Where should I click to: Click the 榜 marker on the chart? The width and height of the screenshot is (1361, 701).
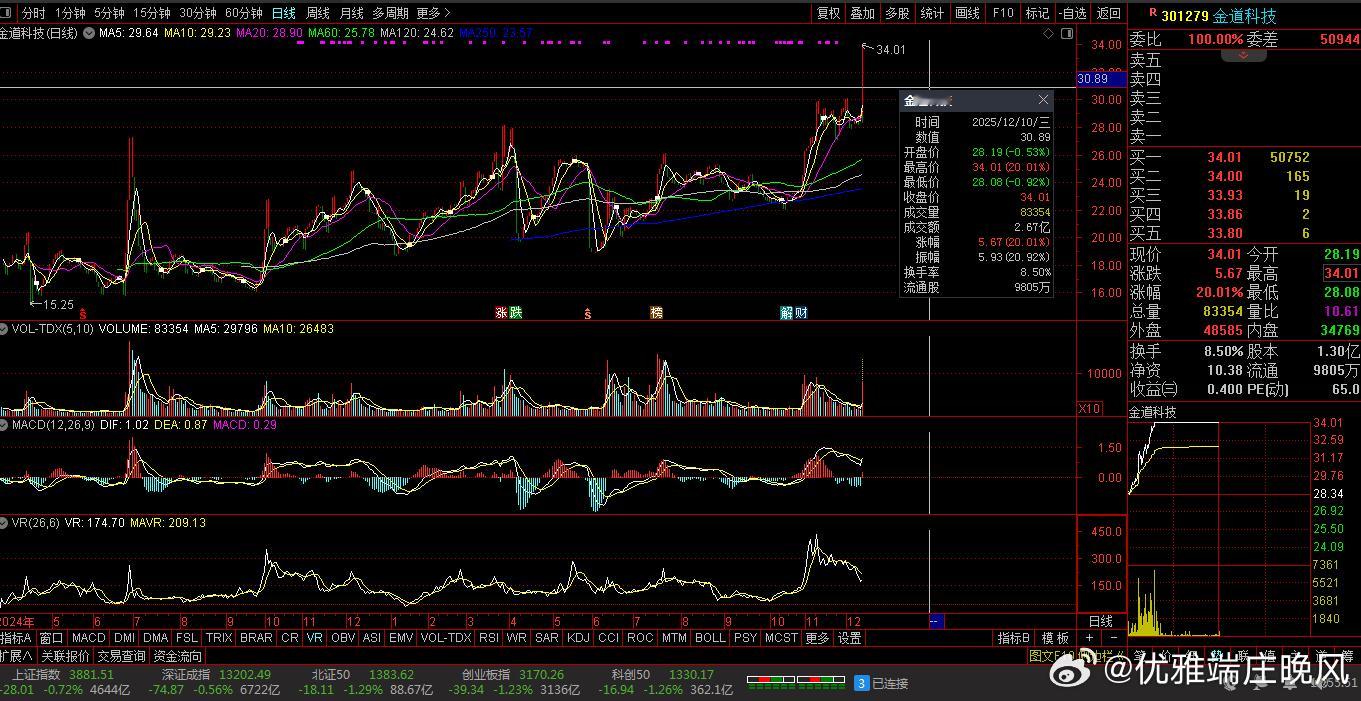(656, 313)
